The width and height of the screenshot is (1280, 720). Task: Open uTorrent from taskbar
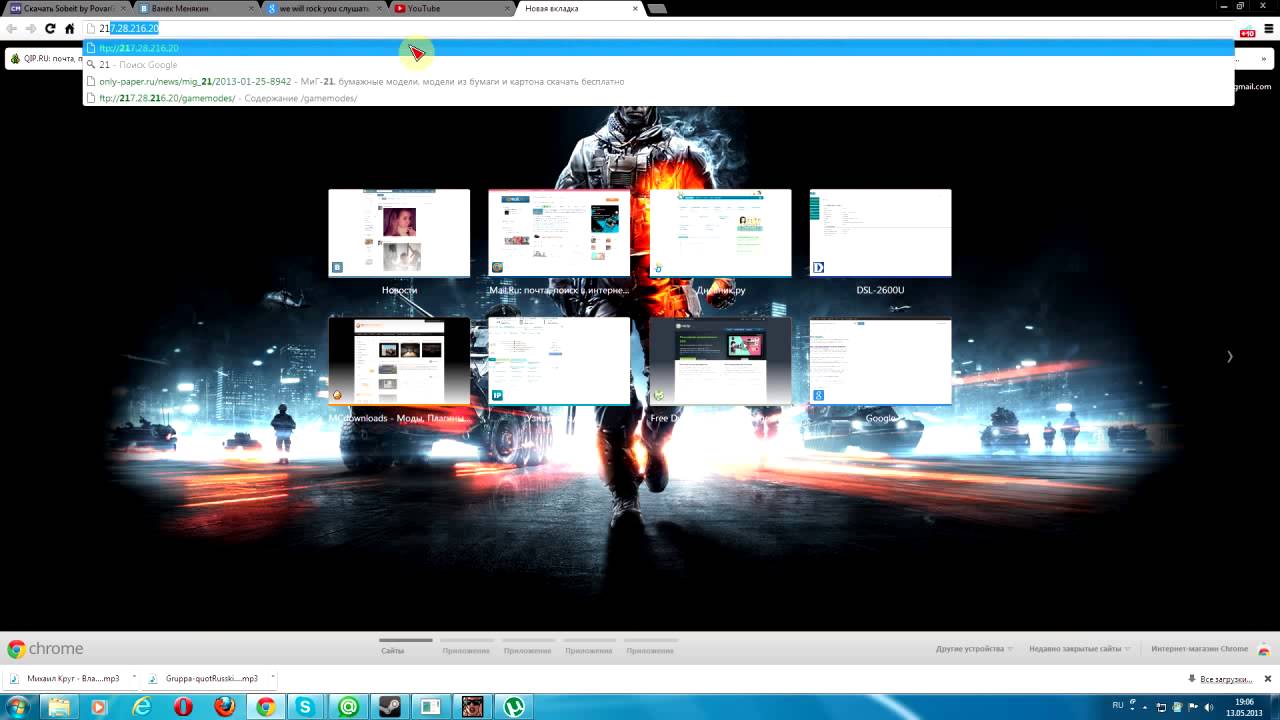513,707
